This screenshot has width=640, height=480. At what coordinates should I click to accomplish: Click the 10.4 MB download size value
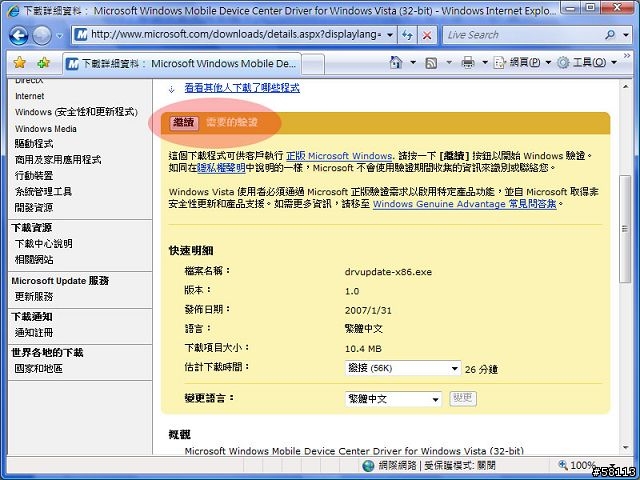coord(363,349)
